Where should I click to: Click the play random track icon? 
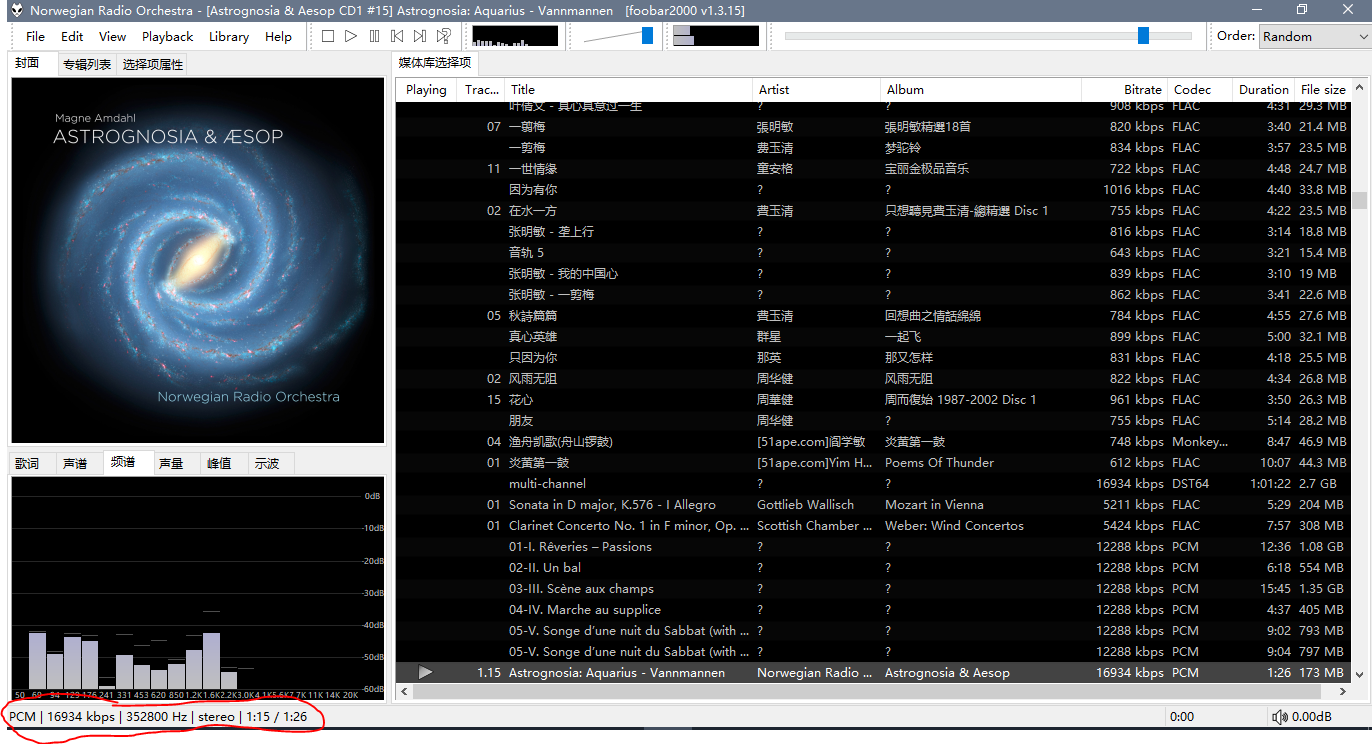click(443, 36)
